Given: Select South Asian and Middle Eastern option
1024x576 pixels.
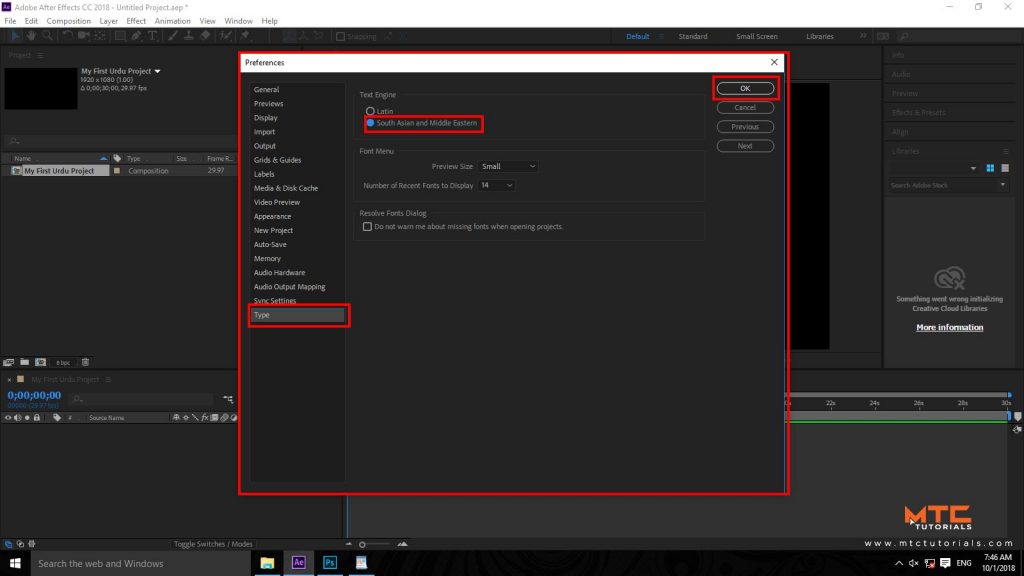Looking at the screenshot, I should [x=370, y=123].
